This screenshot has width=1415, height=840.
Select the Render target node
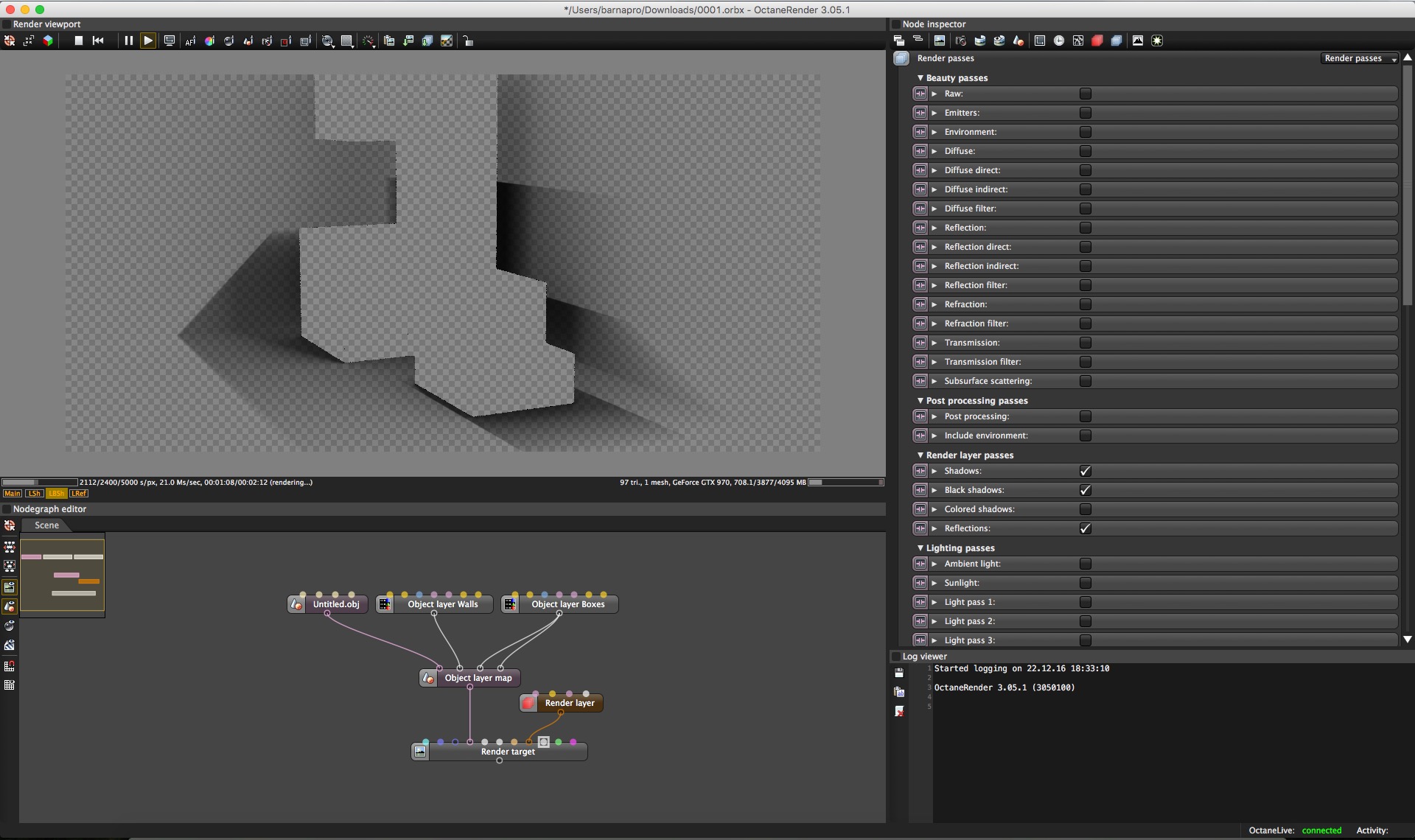[x=508, y=752]
